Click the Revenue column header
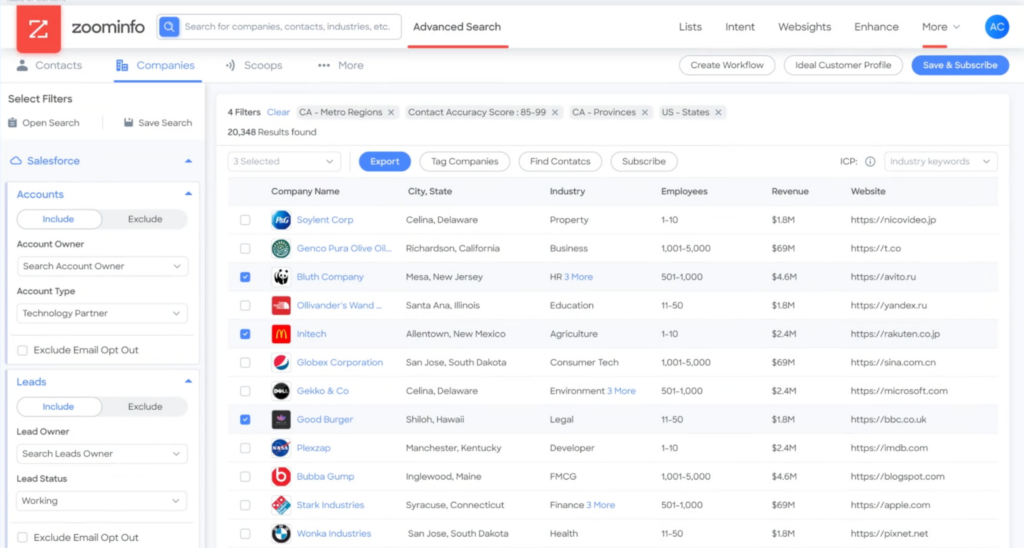Viewport: 1024px width, 548px height. click(x=790, y=191)
